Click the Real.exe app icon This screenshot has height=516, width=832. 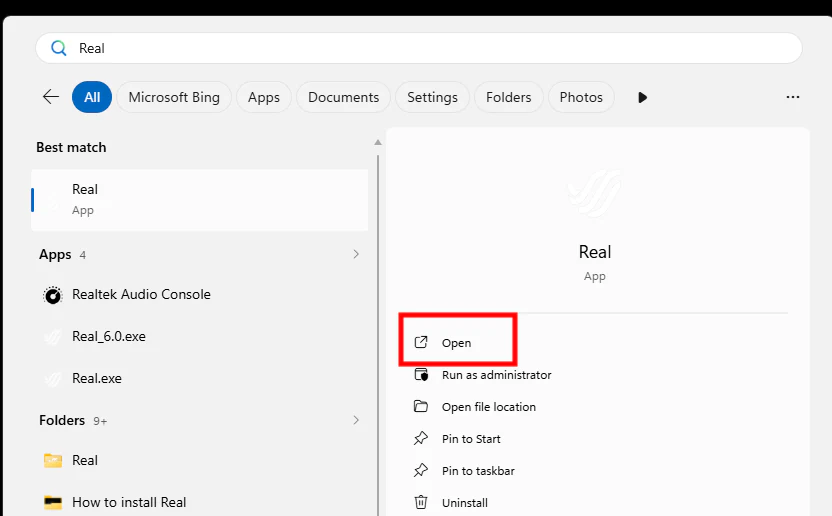click(53, 379)
